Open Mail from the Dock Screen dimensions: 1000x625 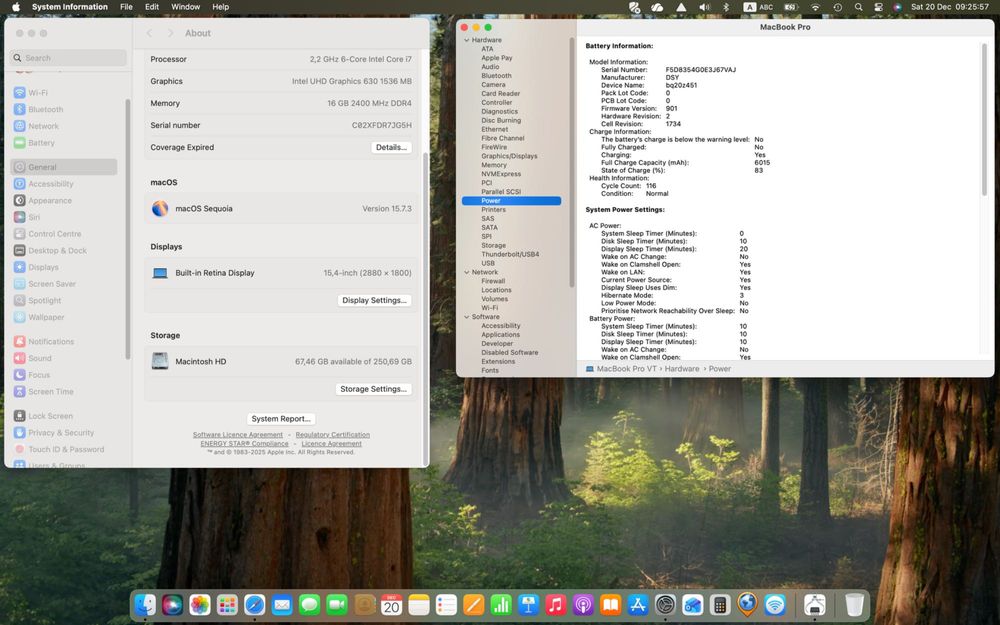coord(282,604)
